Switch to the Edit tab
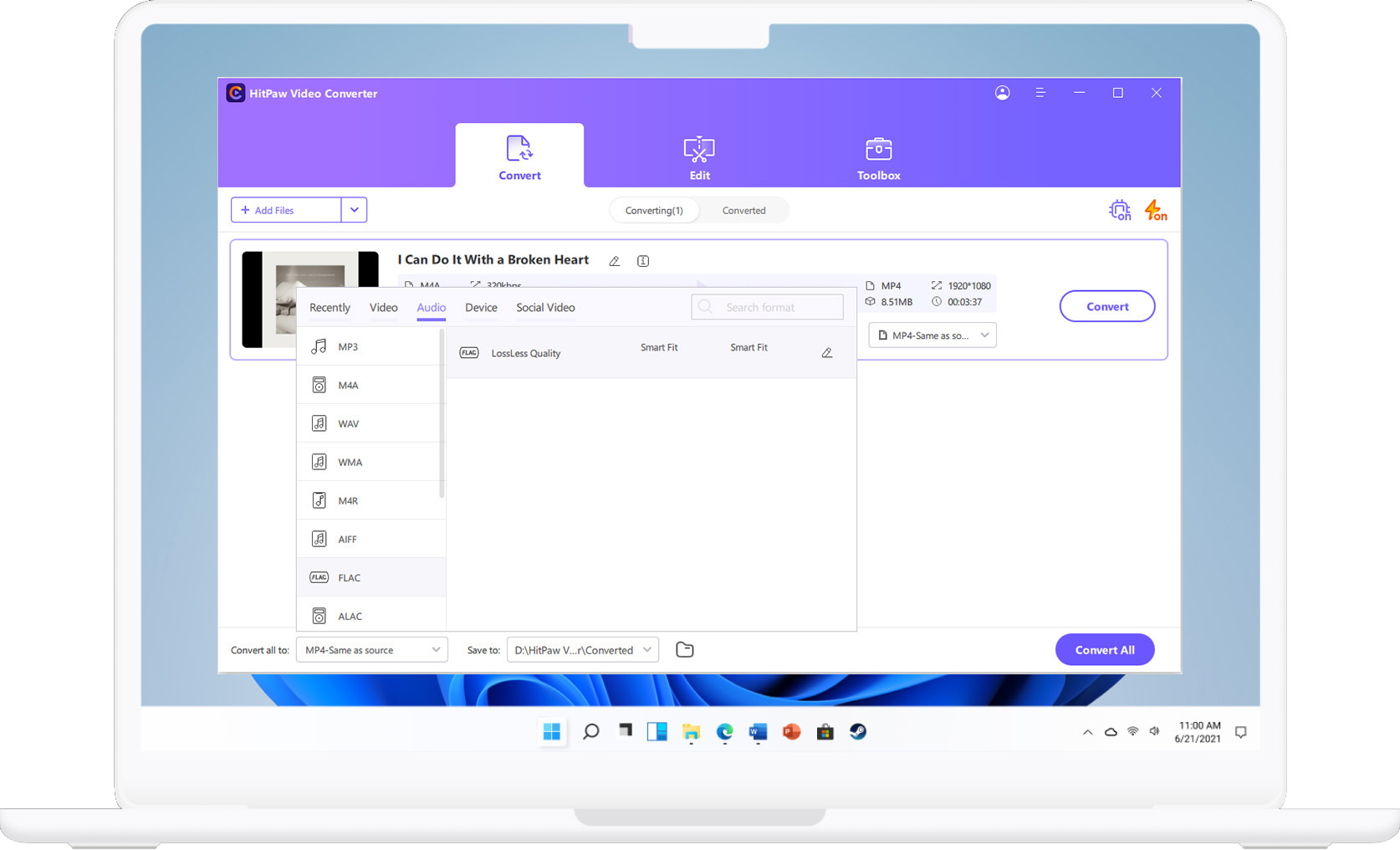Image resolution: width=1400 pixels, height=850 pixels. click(x=699, y=158)
